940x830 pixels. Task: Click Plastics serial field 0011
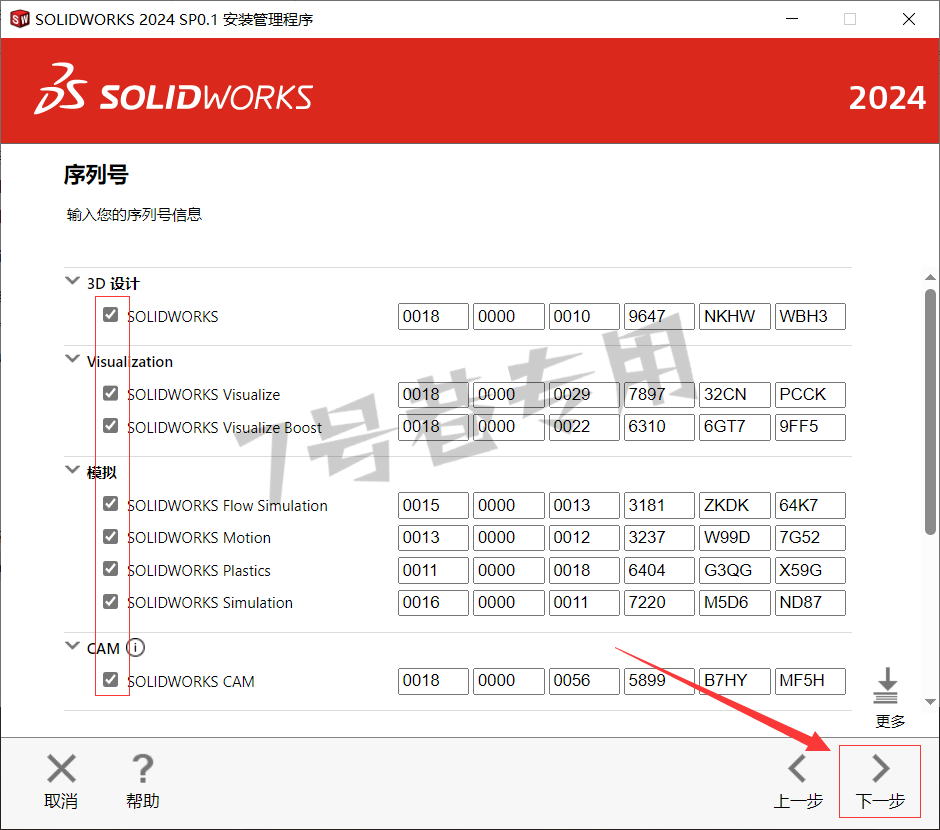[433, 571]
